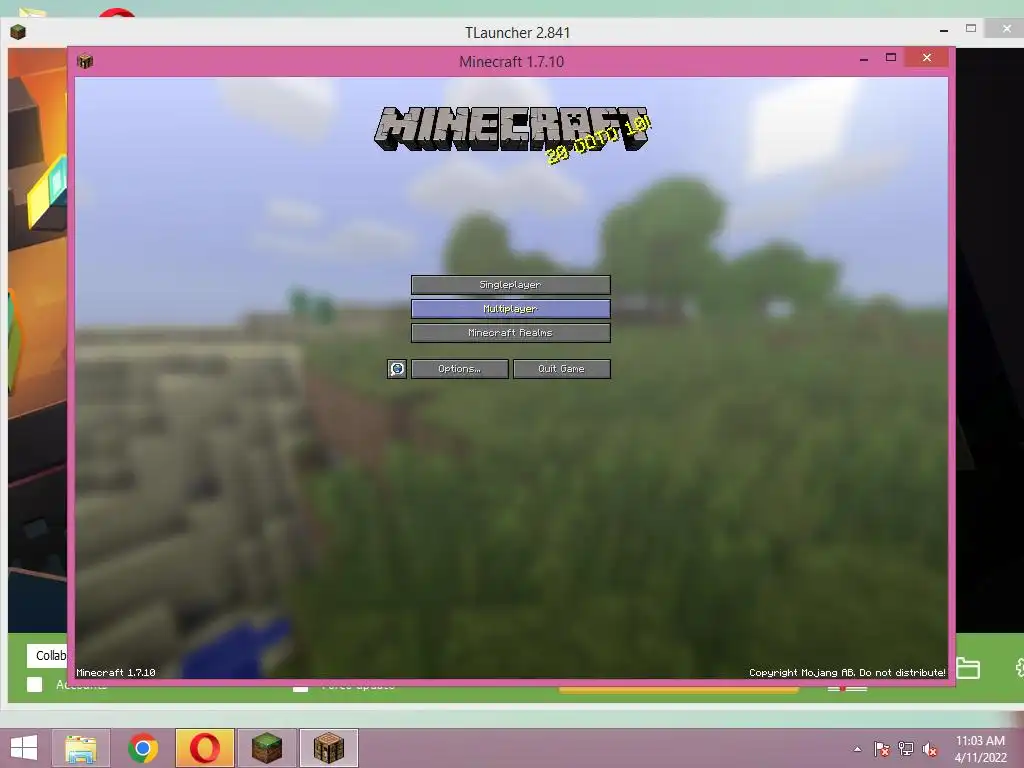
Task: Click the muted volume tray icon
Action: coord(930,749)
